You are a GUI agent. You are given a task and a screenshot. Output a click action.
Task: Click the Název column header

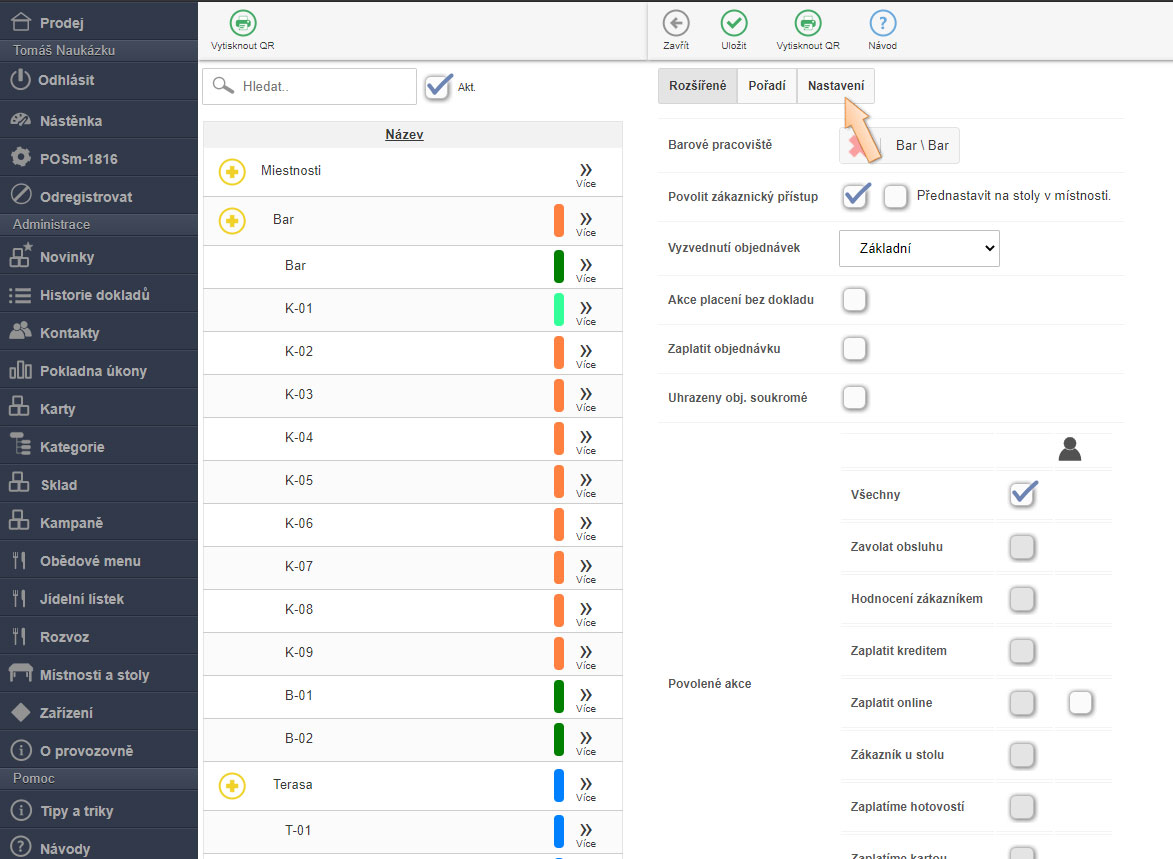pyautogui.click(x=404, y=134)
